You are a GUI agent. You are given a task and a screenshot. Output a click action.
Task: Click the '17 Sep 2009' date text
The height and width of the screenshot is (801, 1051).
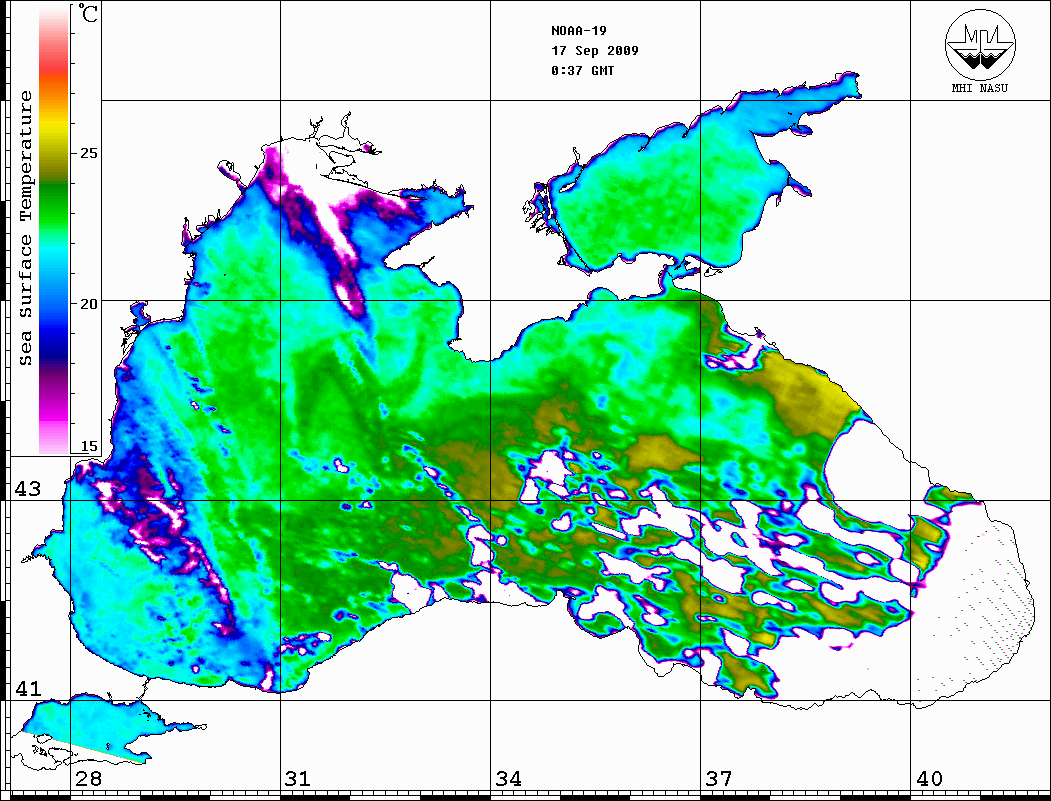tap(595, 51)
